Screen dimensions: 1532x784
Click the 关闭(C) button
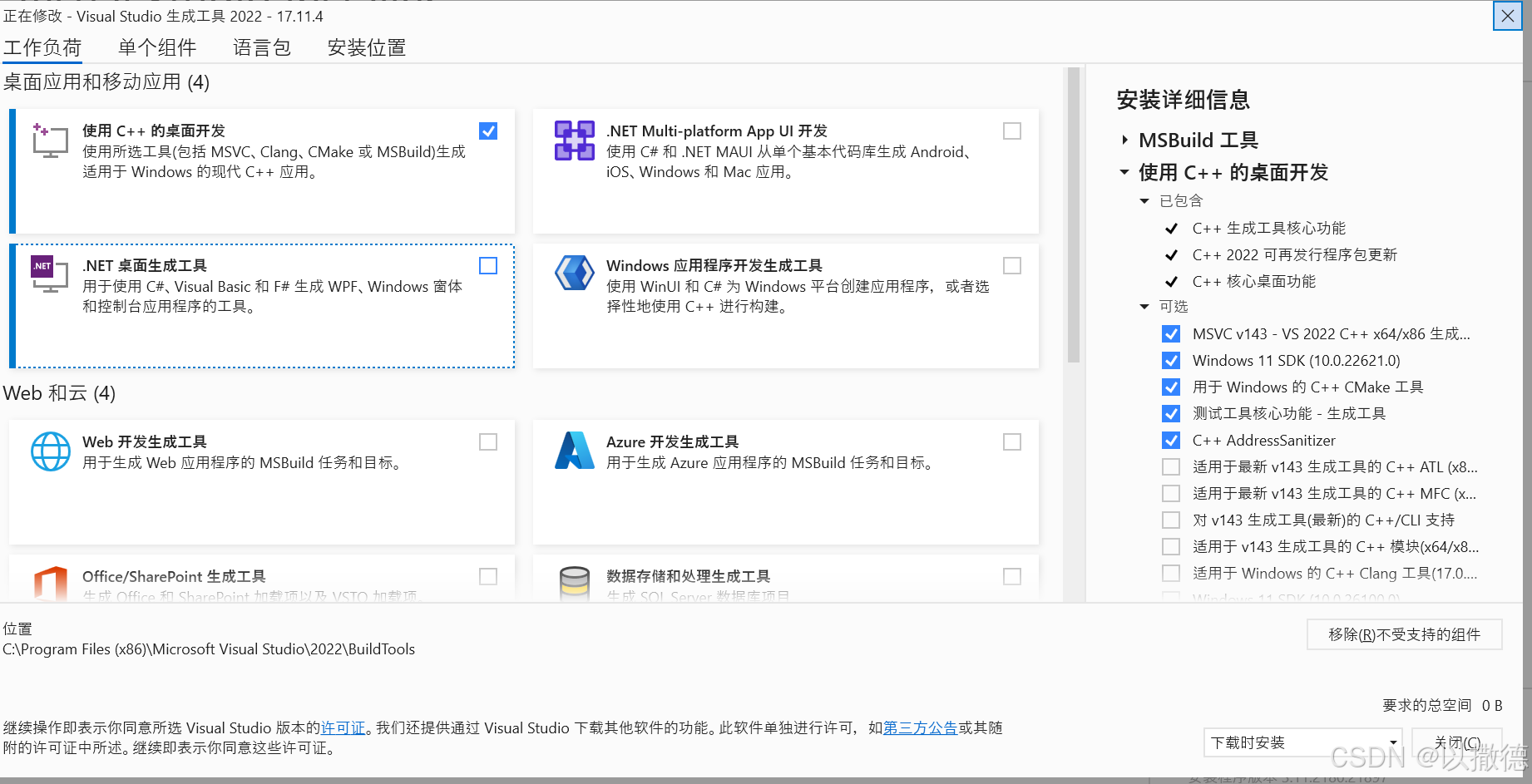tap(1457, 742)
